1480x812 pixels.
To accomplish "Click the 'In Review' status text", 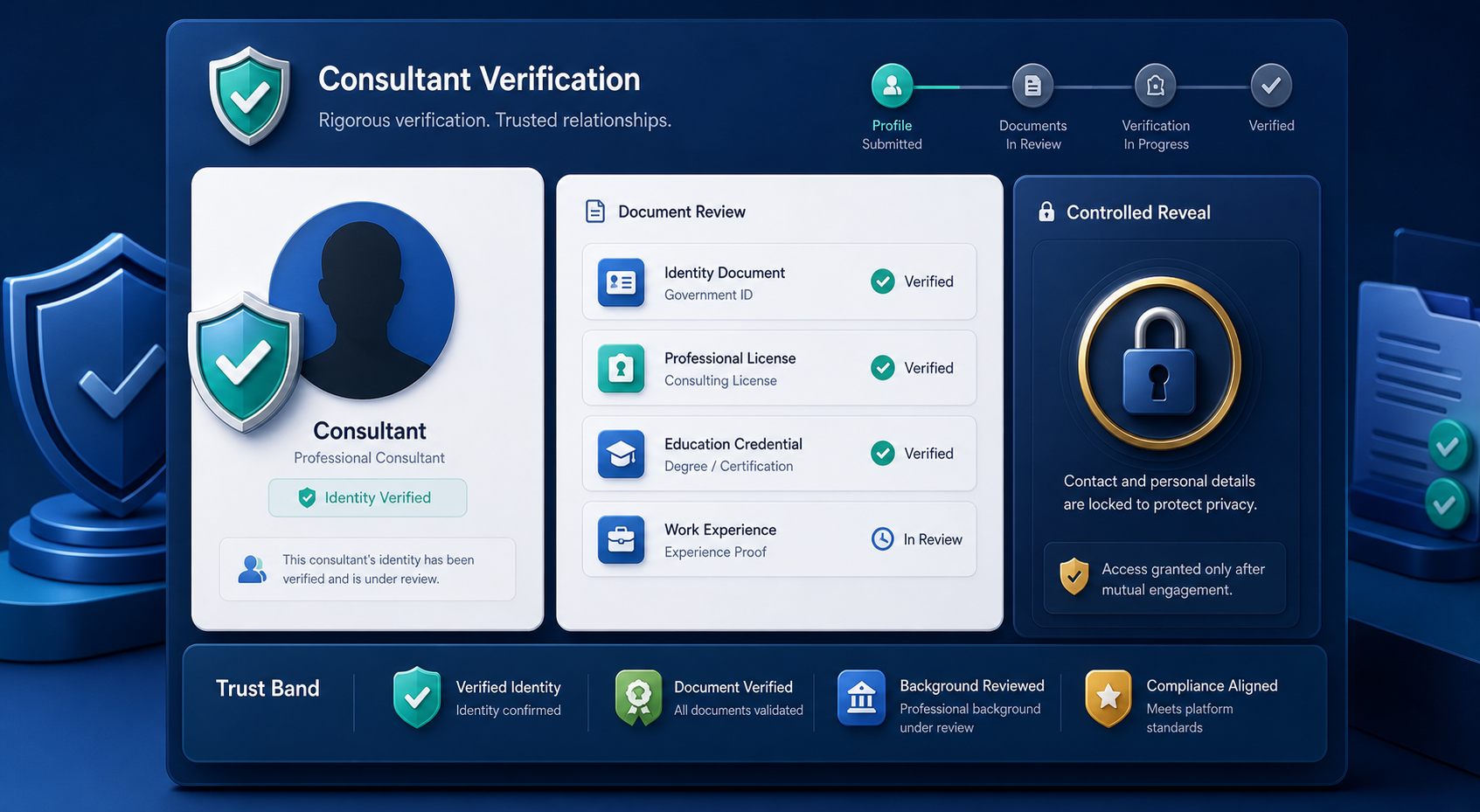I will point(933,539).
